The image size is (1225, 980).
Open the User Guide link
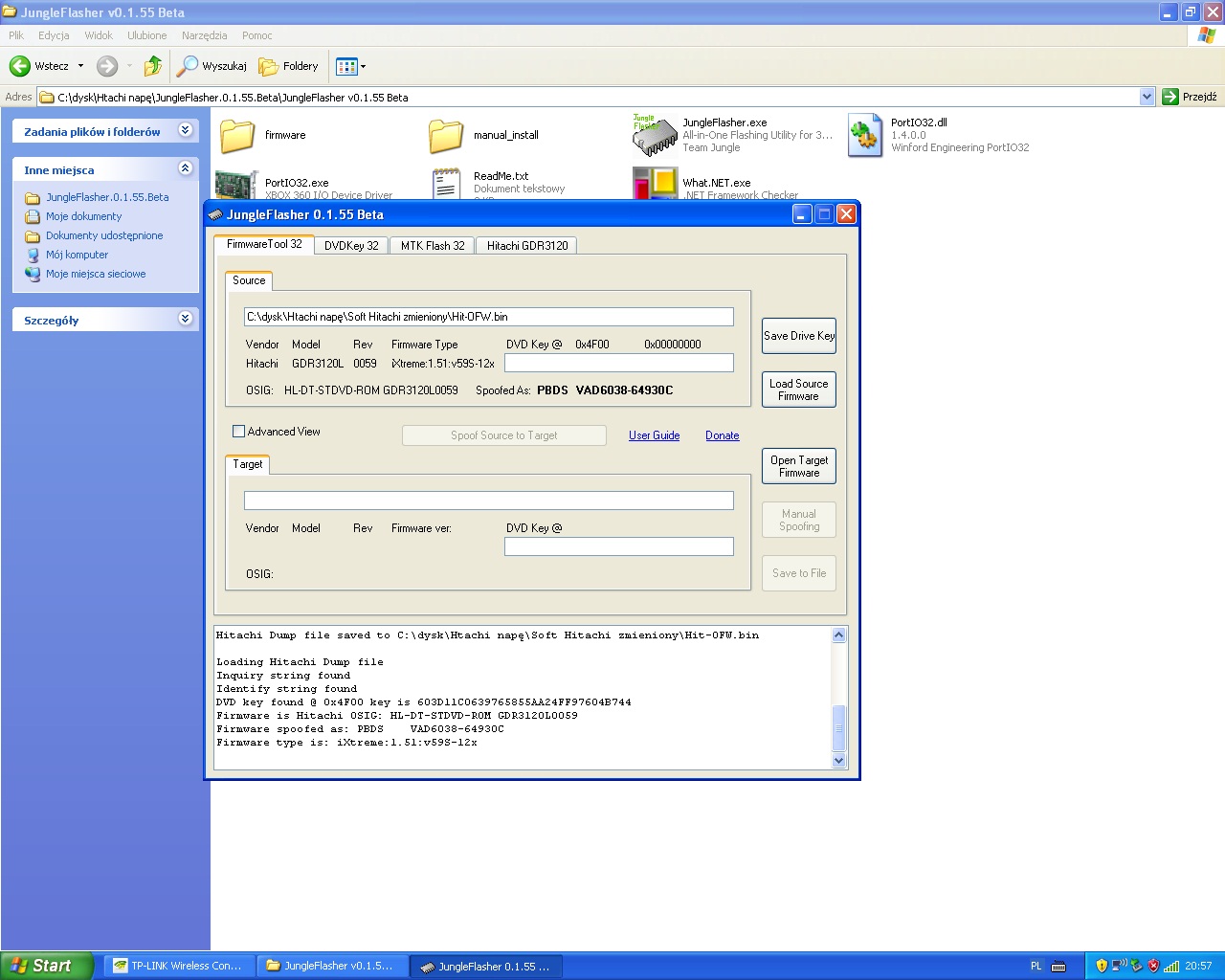pos(655,435)
